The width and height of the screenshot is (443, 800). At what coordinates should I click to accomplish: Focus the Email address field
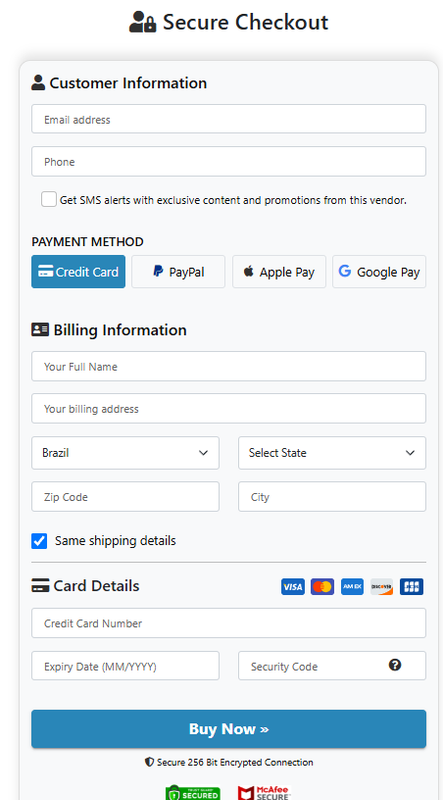(x=229, y=119)
